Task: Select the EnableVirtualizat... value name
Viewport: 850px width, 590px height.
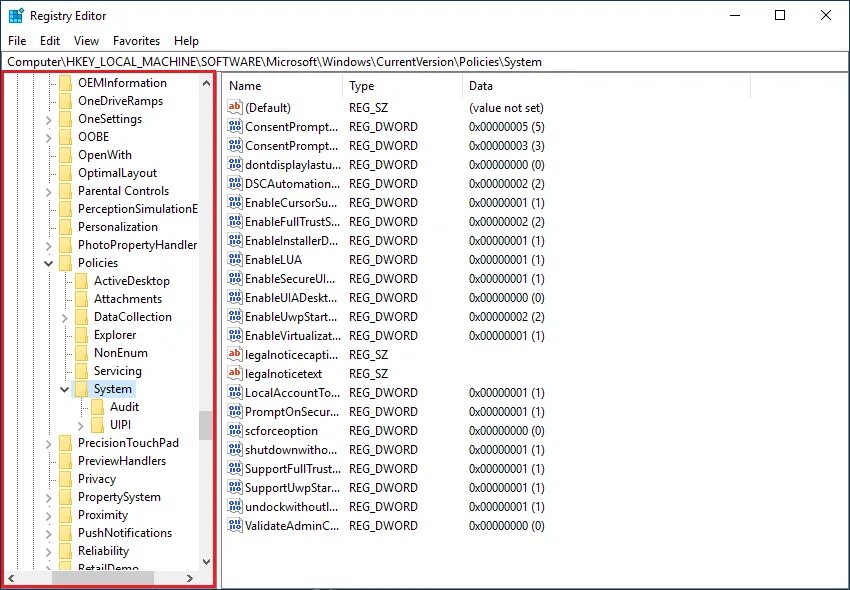Action: point(293,336)
